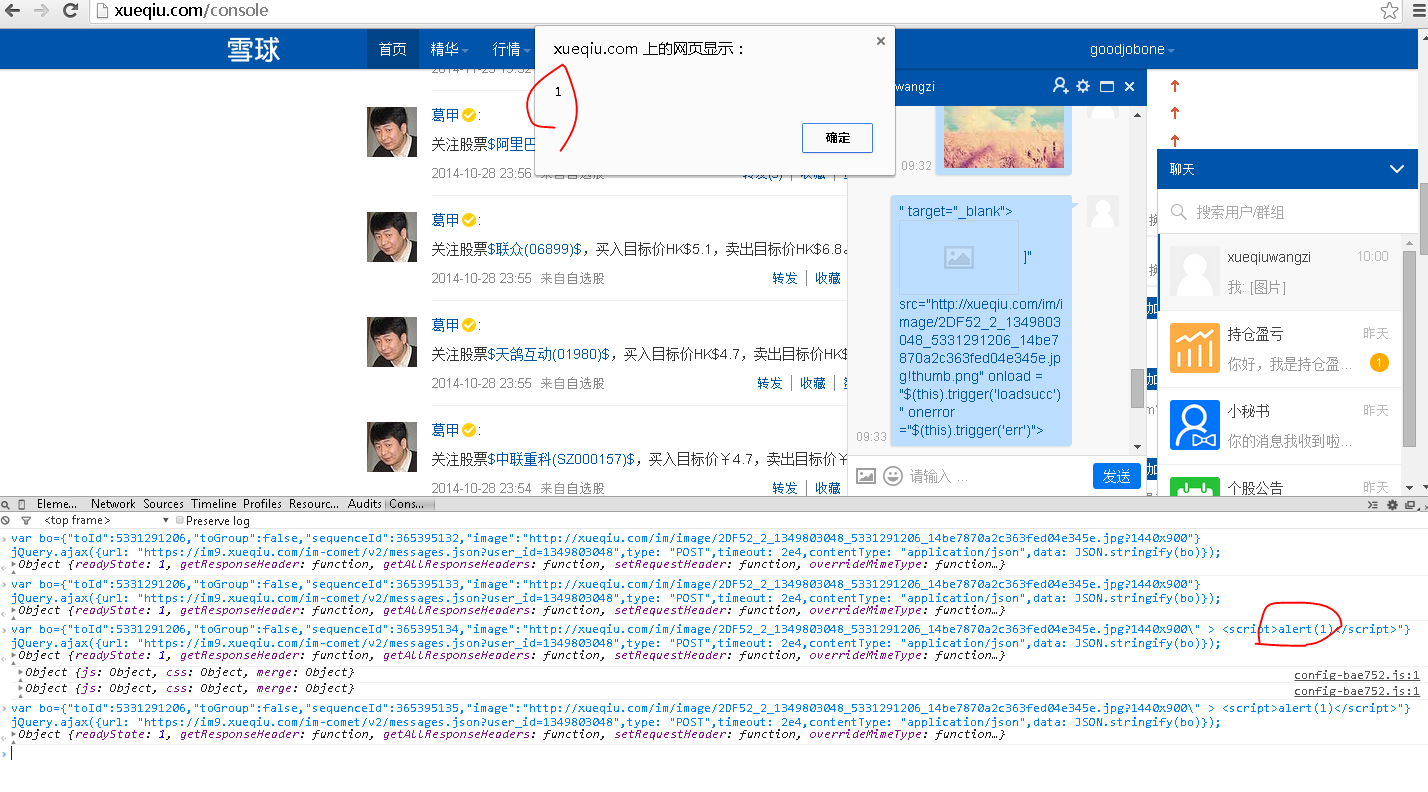Switch to the DevTools Timeline tab
Viewport: 1428px width, 792px height.
pos(214,504)
